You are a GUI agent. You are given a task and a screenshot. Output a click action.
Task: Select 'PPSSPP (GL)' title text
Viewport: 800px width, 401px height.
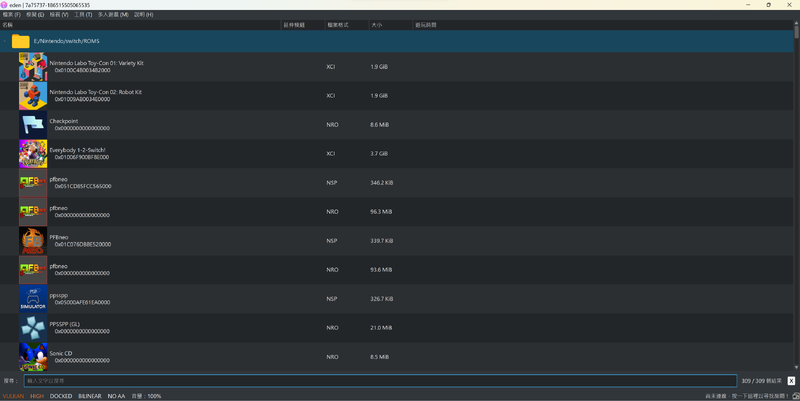coord(64,324)
